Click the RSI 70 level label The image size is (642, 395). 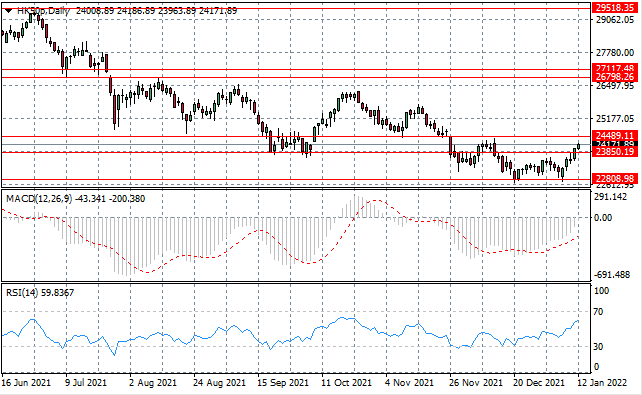[598, 312]
